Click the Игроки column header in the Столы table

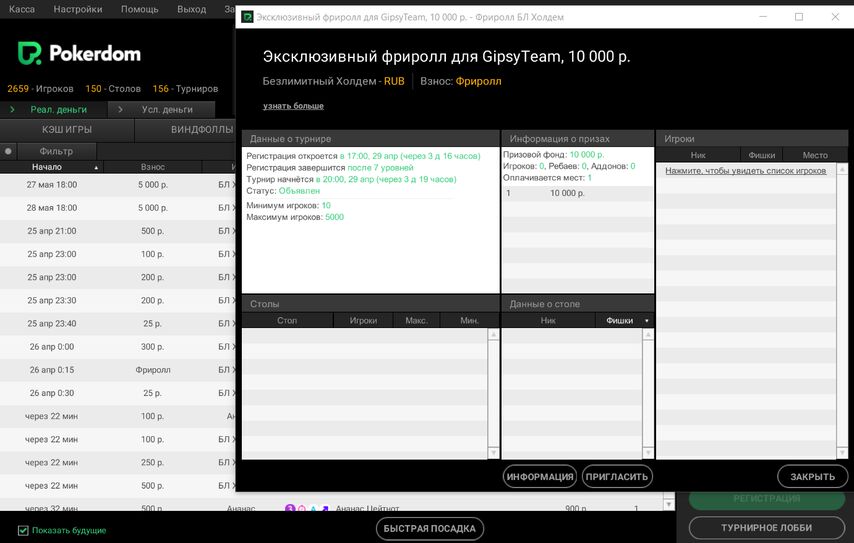pos(363,321)
